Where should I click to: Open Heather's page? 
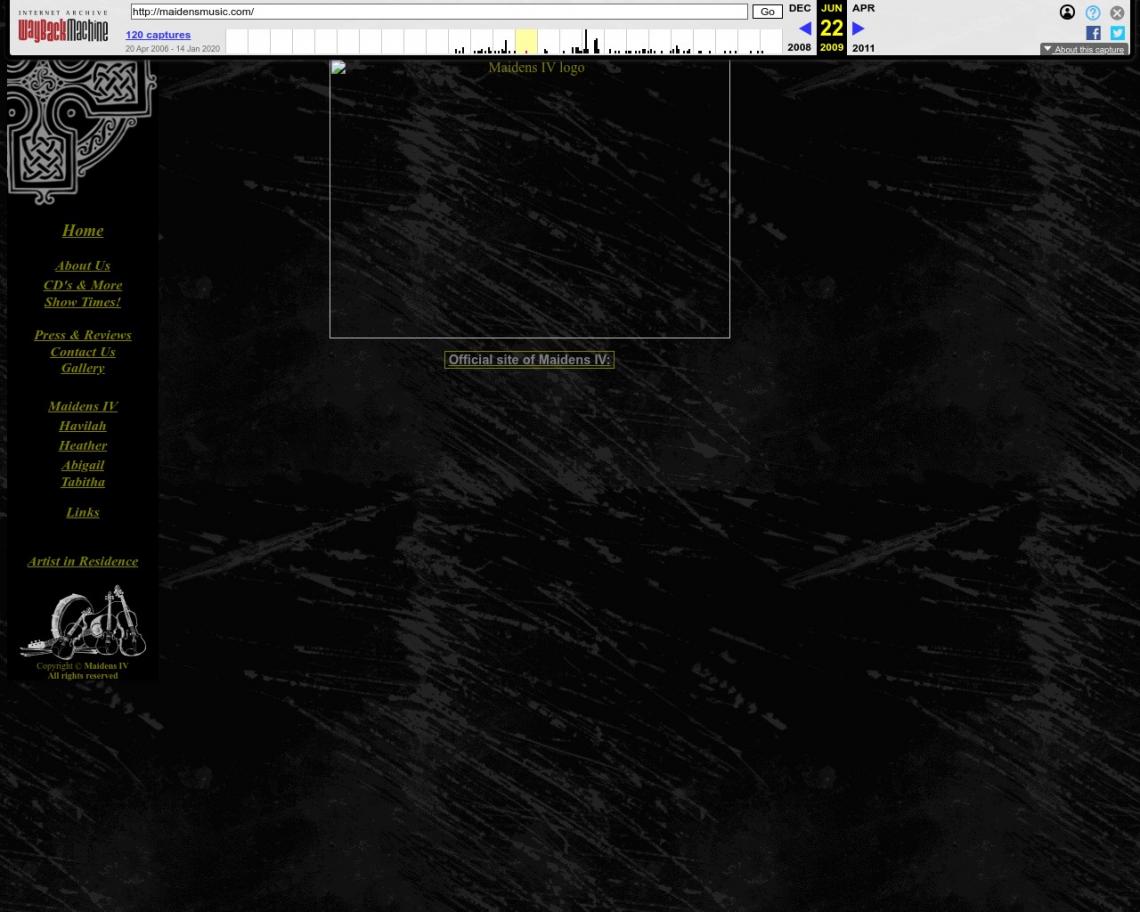(x=82, y=445)
